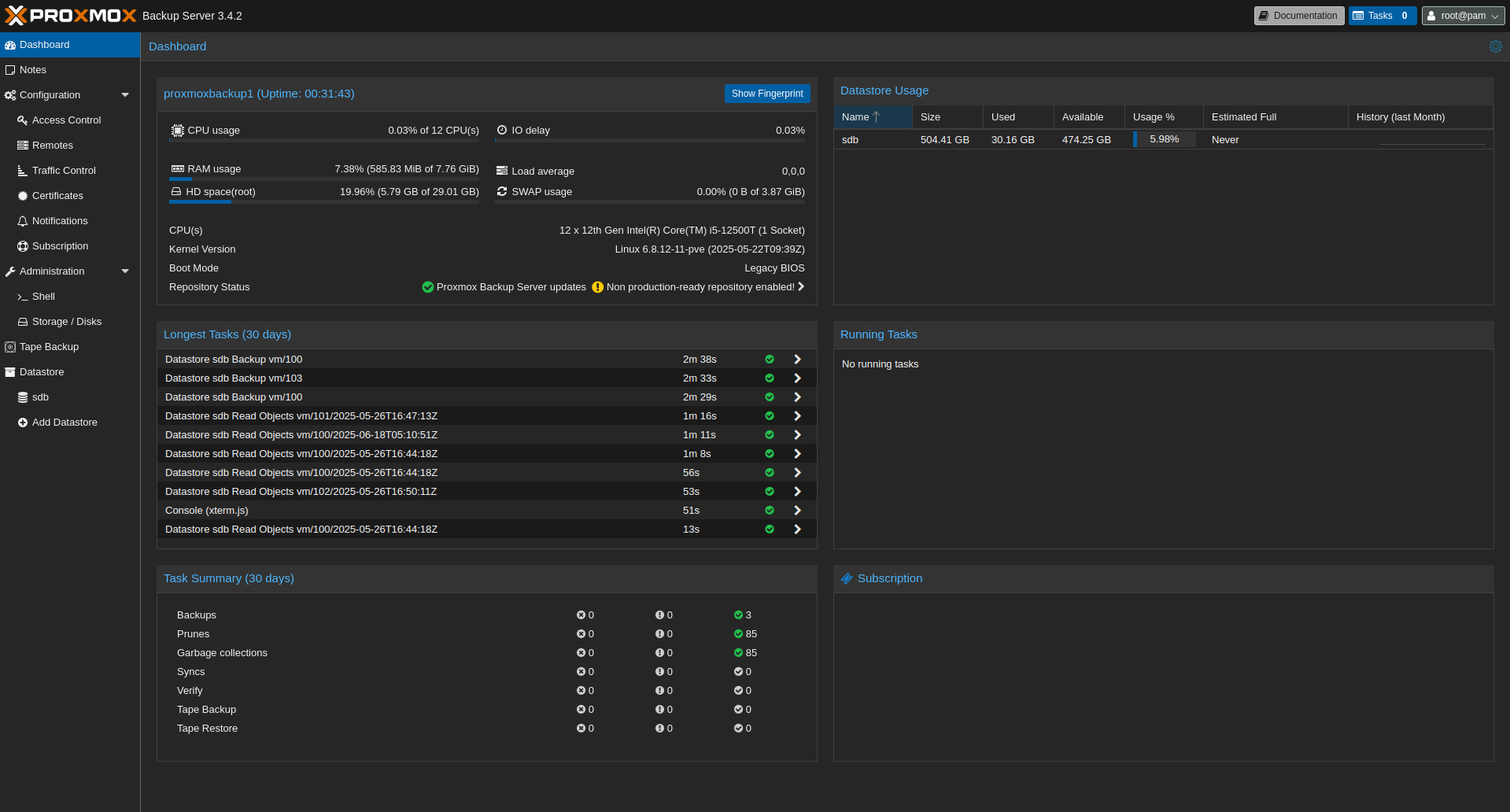Collapse the Administration section arrow

click(x=125, y=271)
